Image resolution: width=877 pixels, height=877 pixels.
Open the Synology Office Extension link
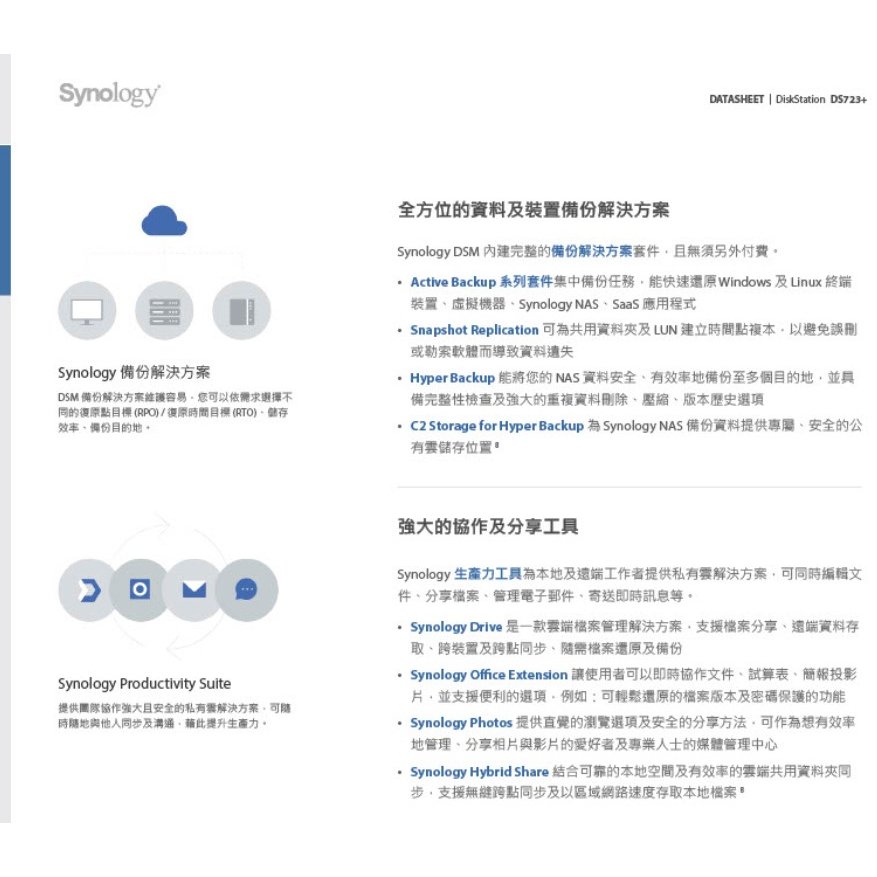pos(489,675)
